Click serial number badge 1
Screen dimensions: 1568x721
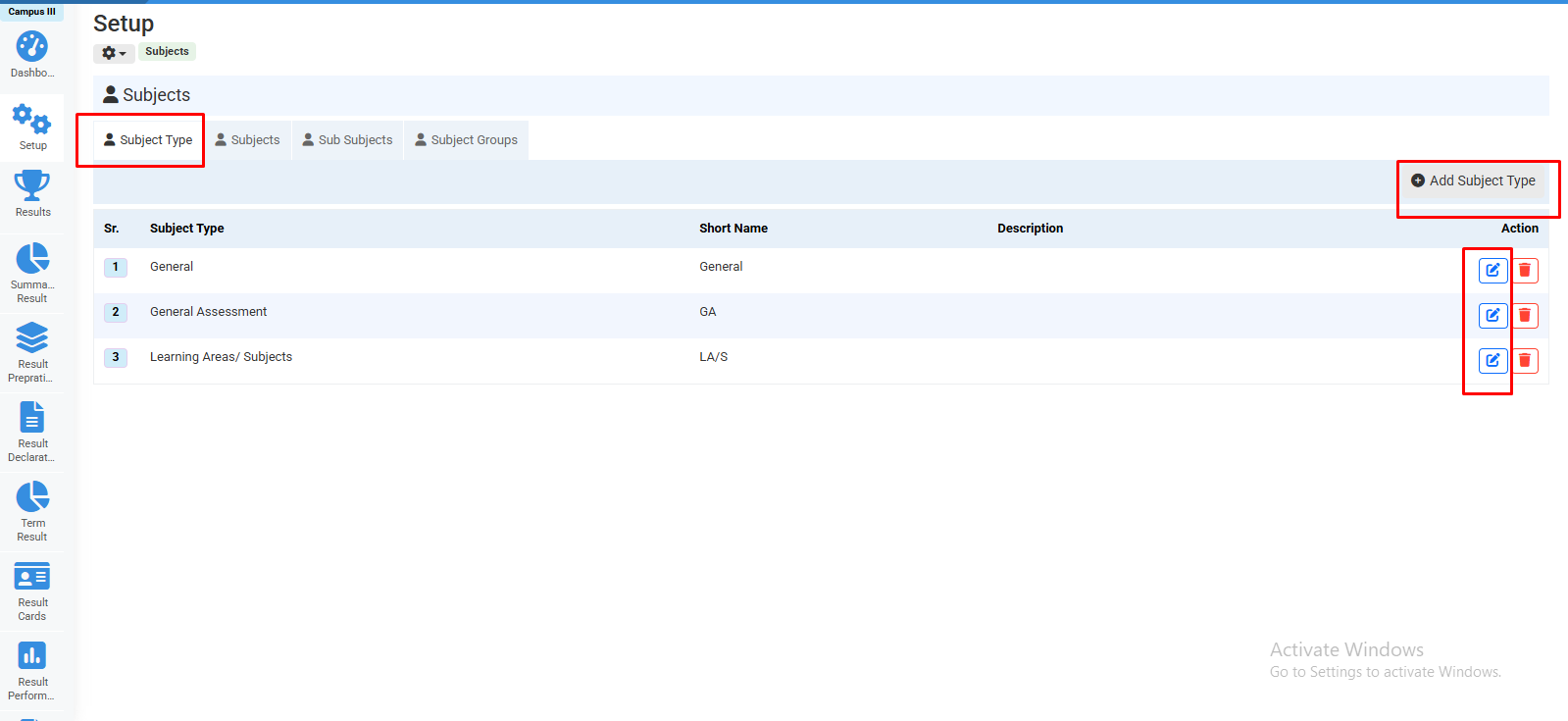(116, 267)
